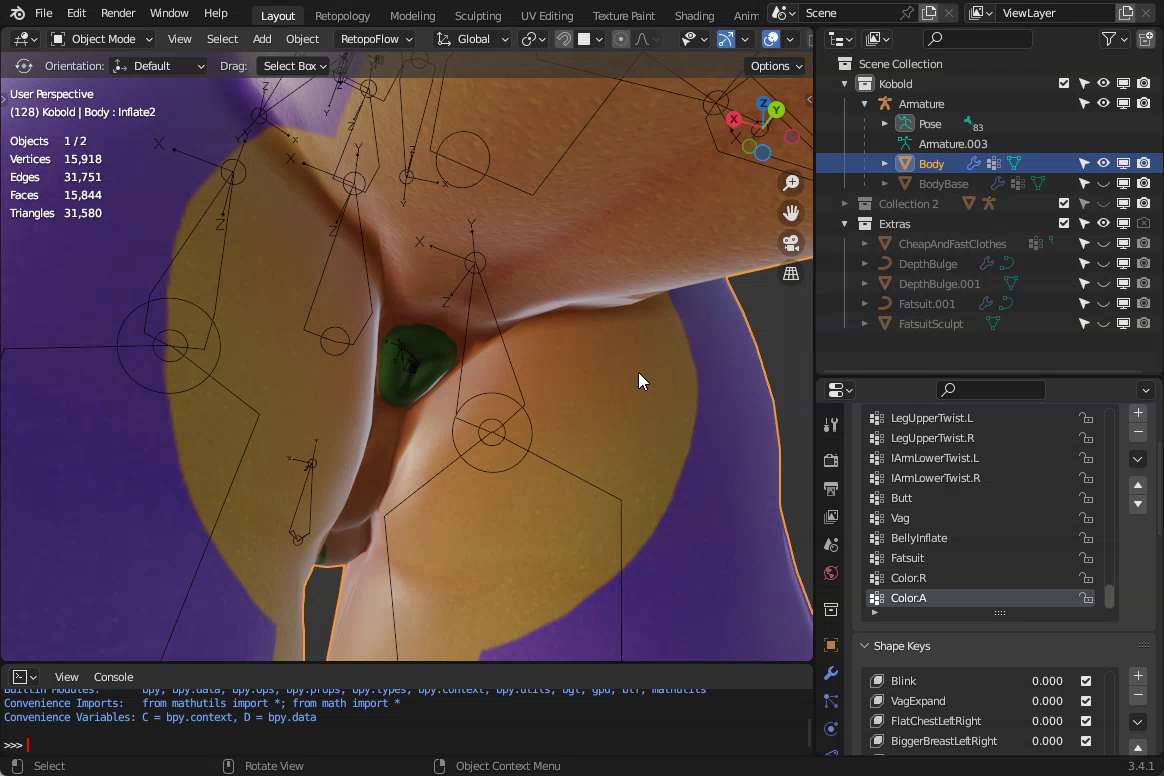Image resolution: width=1164 pixels, height=776 pixels.
Task: Show the BodyBase object in viewport
Action: click(1104, 183)
